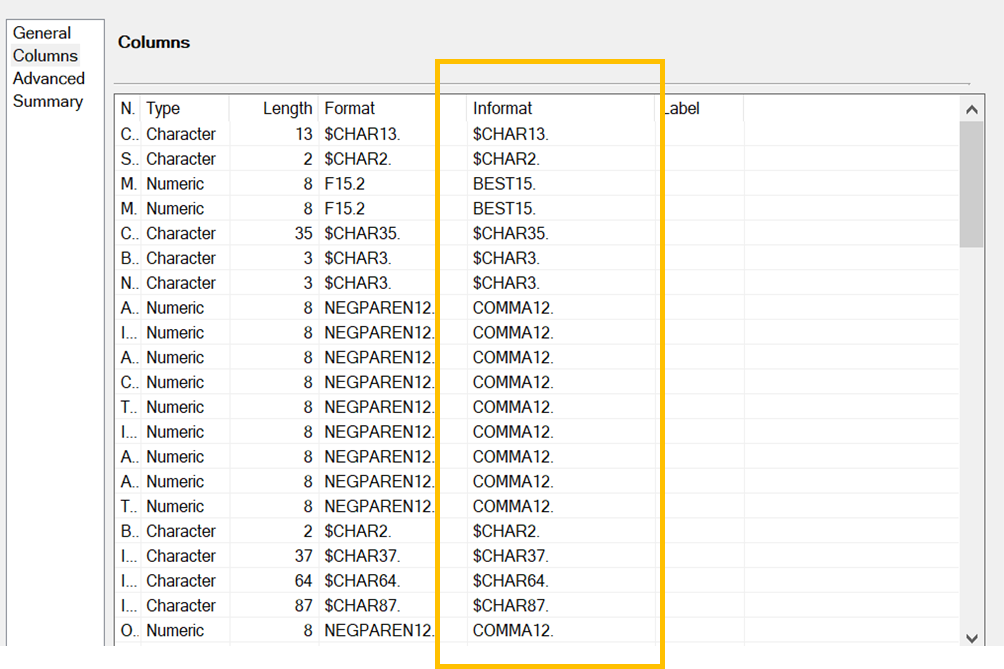1004x669 pixels.
Task: View the Summary page
Action: [x=46, y=101]
